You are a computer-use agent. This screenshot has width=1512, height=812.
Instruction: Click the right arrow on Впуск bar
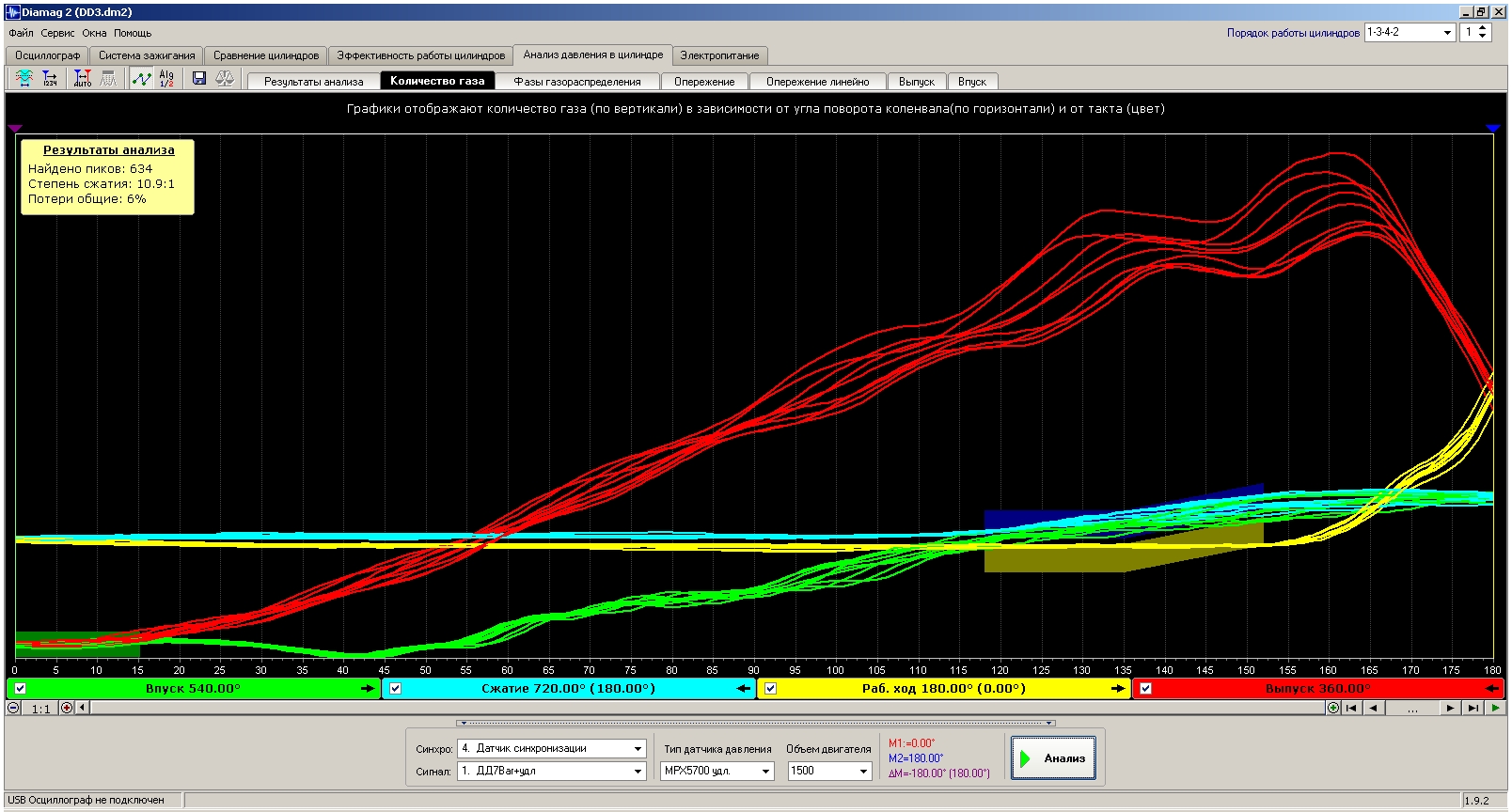[x=368, y=689]
